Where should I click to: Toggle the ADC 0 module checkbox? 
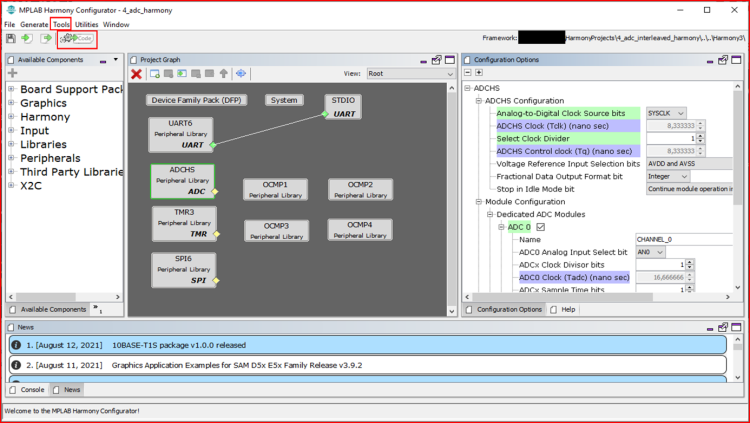tap(541, 227)
